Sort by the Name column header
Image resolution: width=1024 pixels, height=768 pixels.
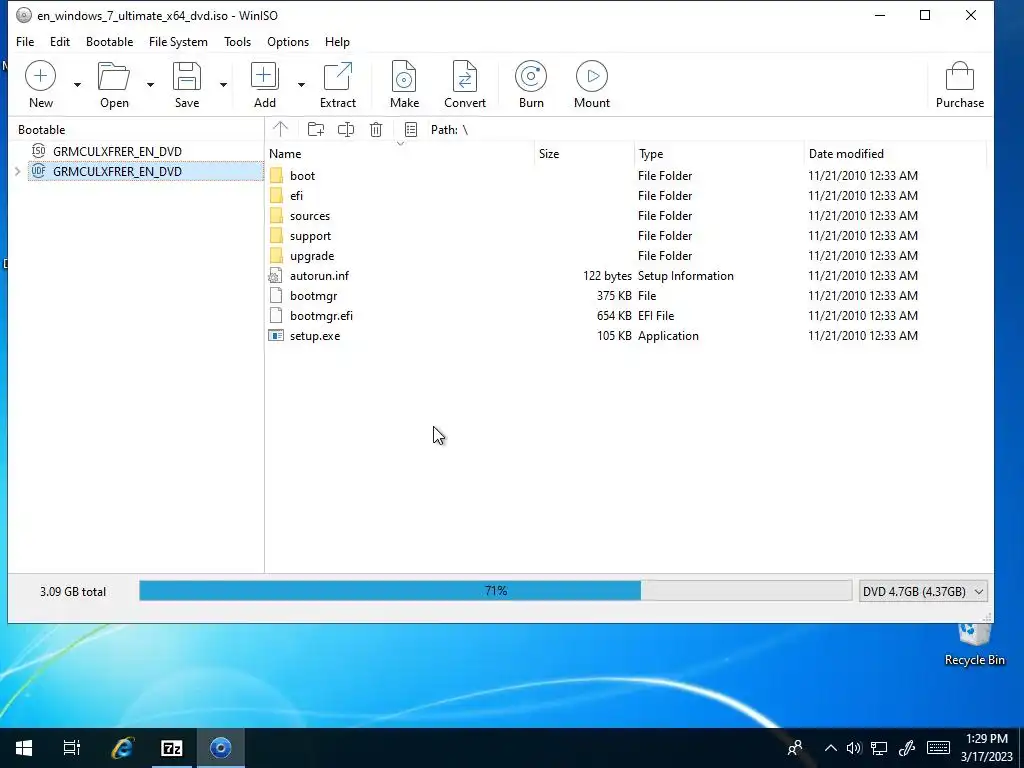pos(400,154)
